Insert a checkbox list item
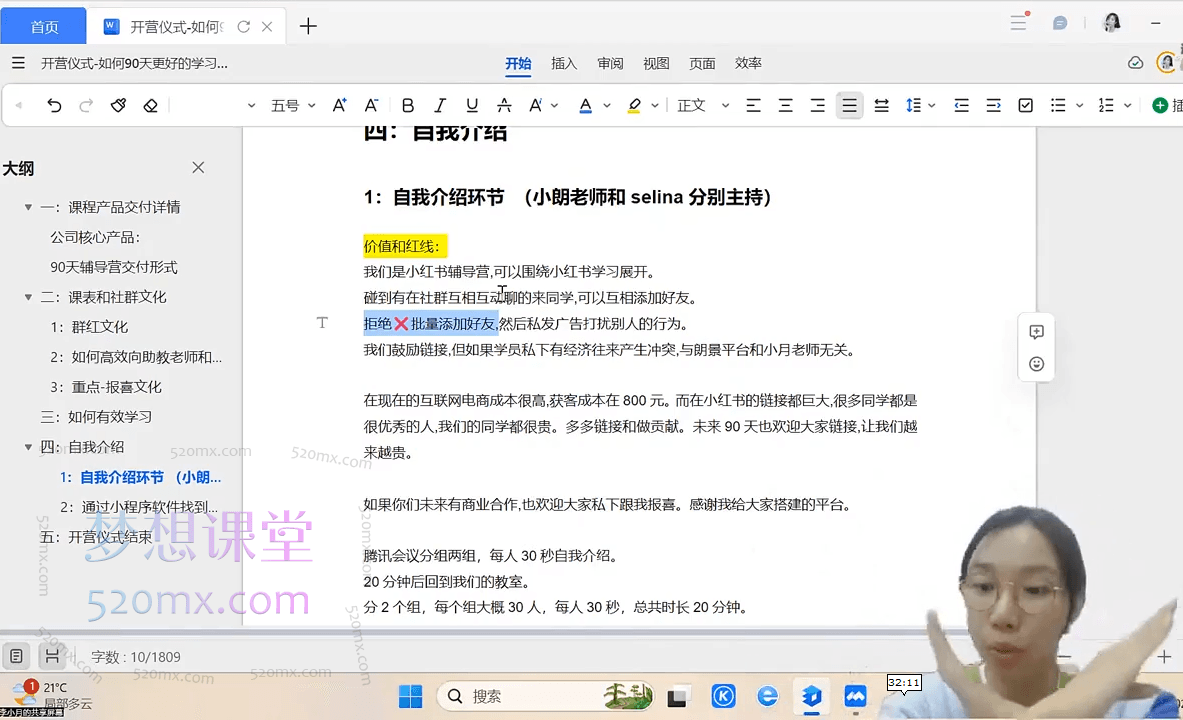Image resolution: width=1183 pixels, height=720 pixels. point(1025,105)
